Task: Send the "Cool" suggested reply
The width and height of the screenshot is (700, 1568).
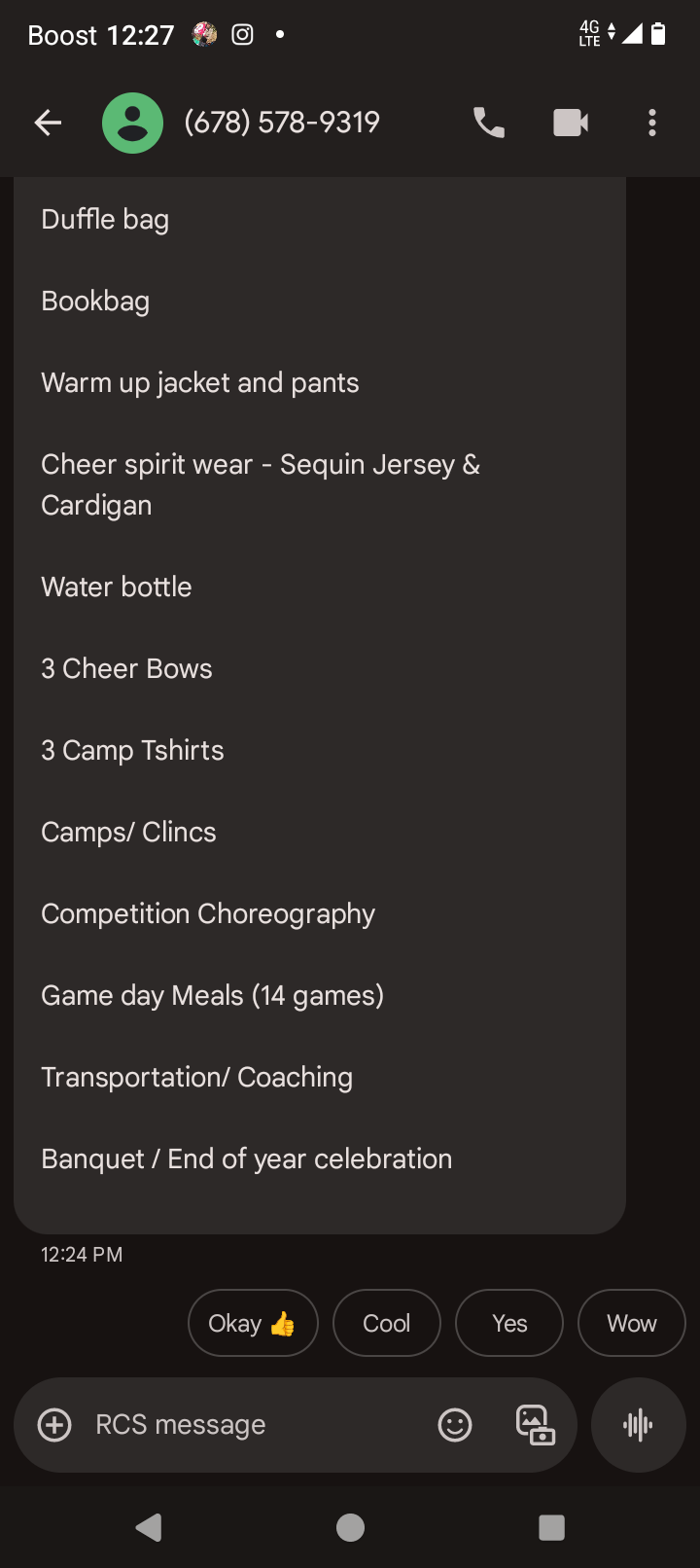Action: (x=386, y=1323)
